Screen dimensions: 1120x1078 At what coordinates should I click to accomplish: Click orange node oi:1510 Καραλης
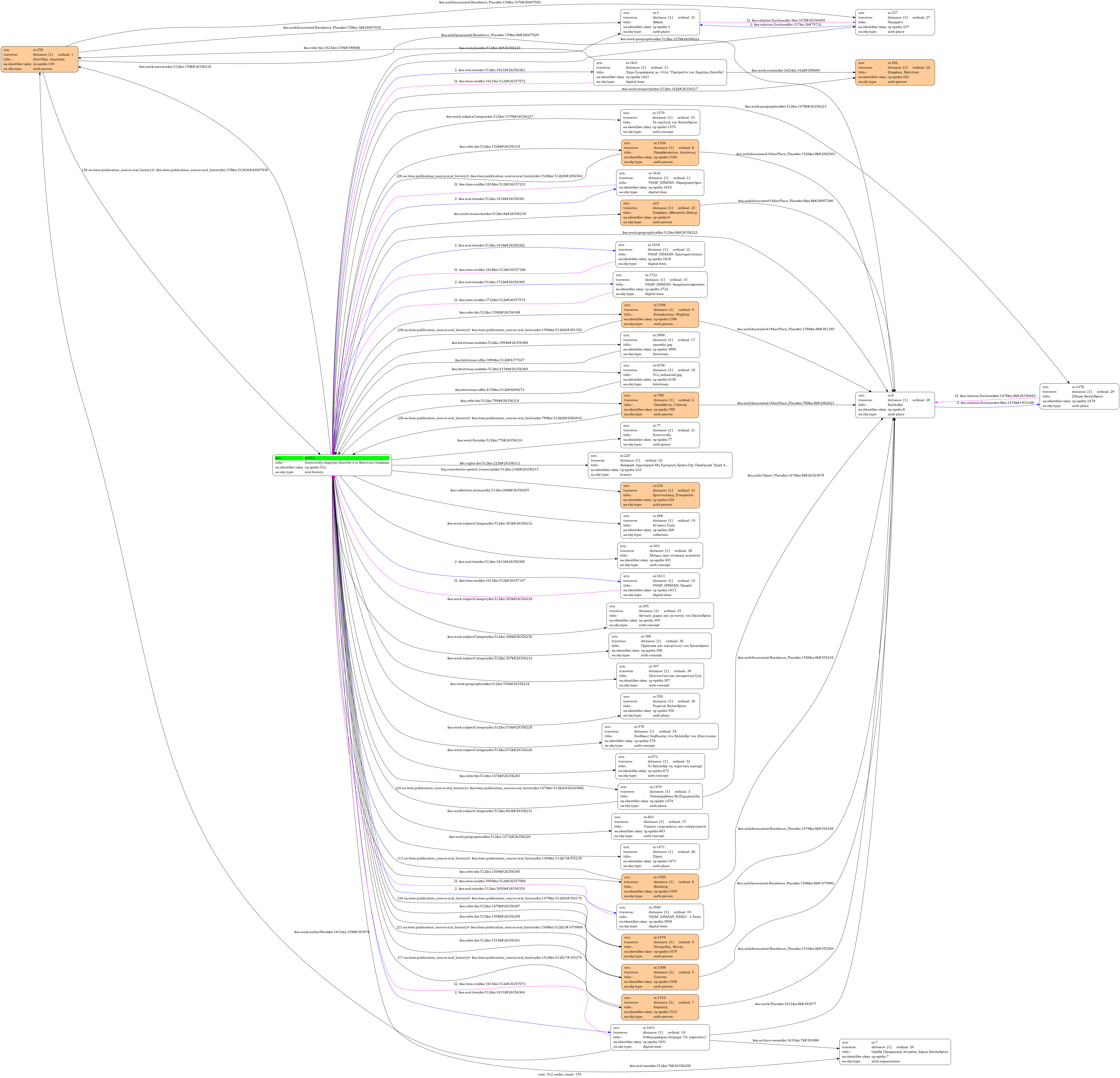point(660,1007)
